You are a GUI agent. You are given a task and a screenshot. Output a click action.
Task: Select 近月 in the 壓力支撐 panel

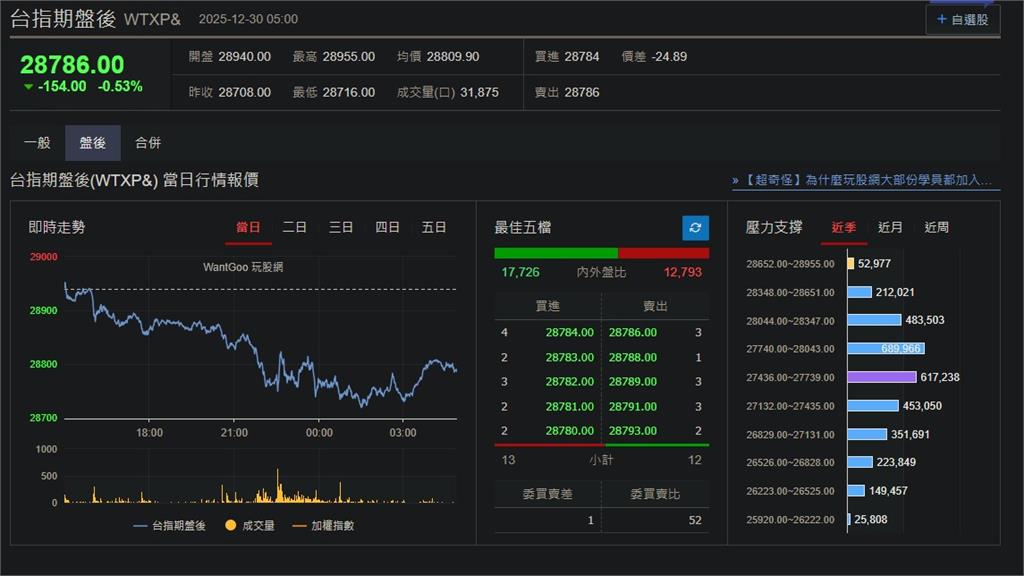click(x=890, y=227)
